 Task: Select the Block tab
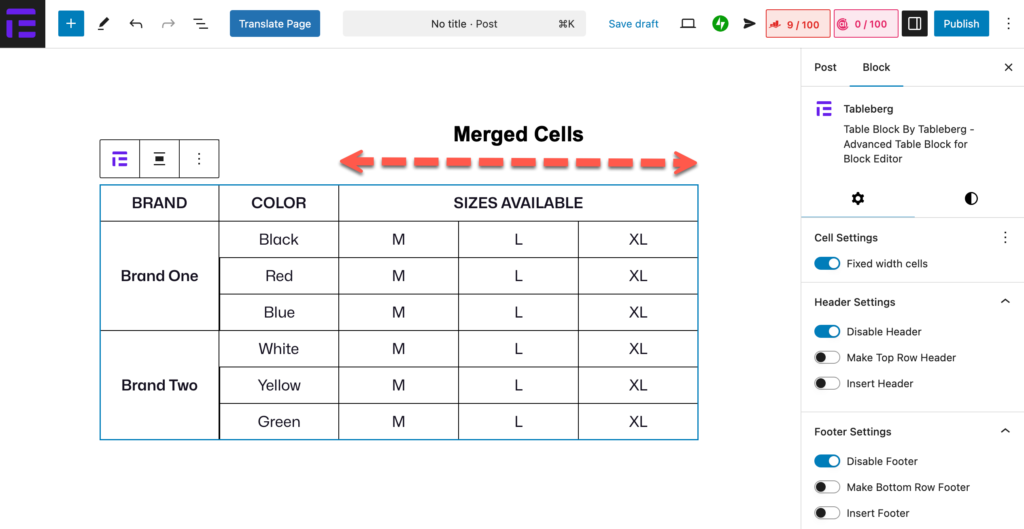coord(876,67)
